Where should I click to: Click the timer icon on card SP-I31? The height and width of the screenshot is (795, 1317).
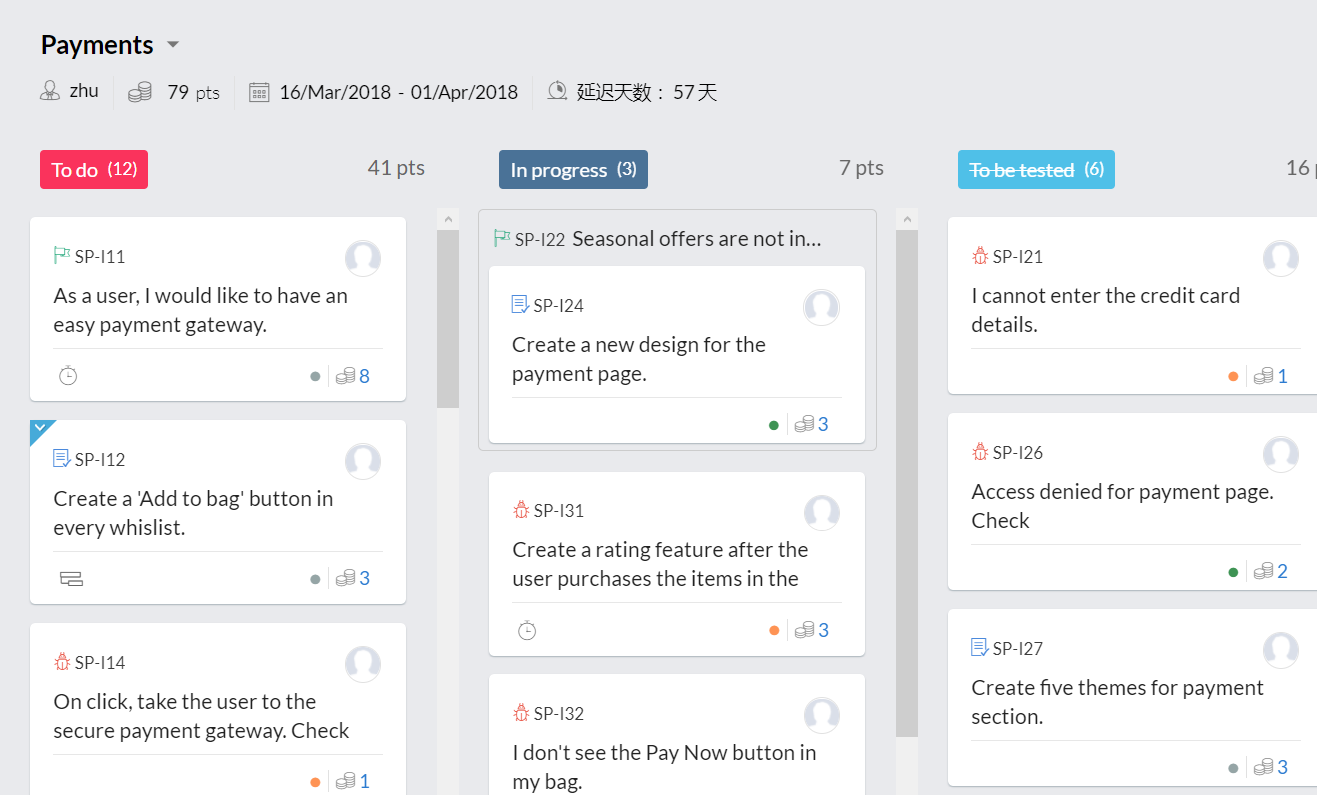click(527, 630)
